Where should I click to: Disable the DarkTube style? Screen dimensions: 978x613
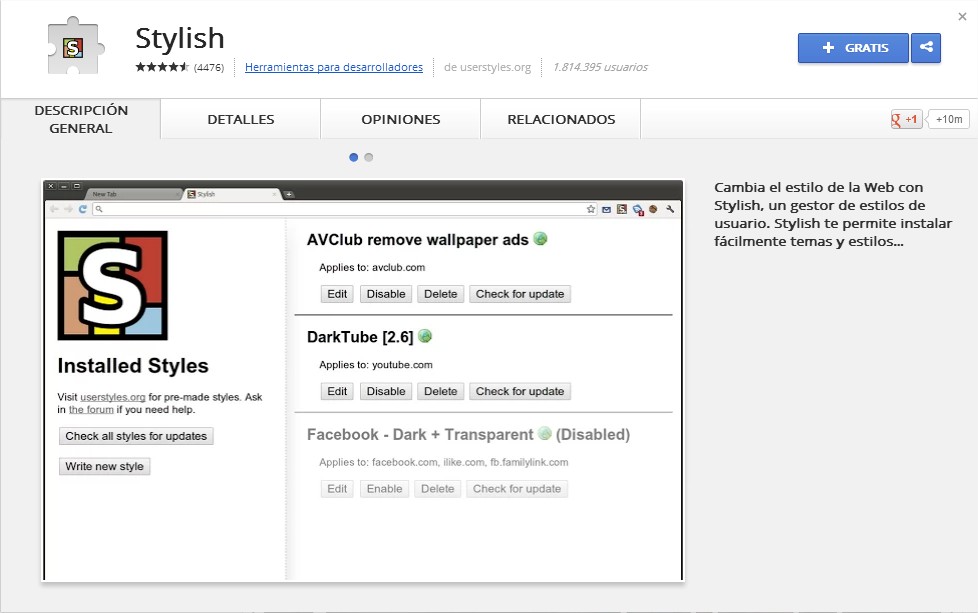click(385, 391)
